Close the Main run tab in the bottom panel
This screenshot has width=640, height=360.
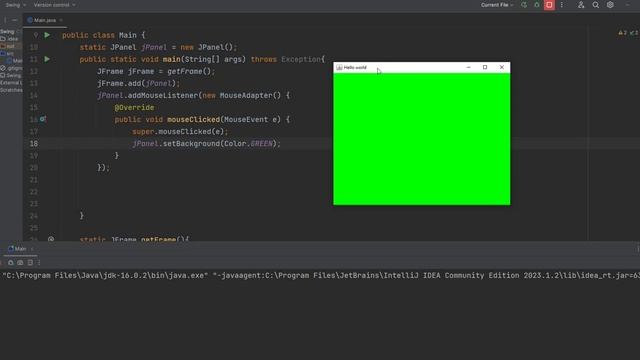pyautogui.click(x=32, y=249)
